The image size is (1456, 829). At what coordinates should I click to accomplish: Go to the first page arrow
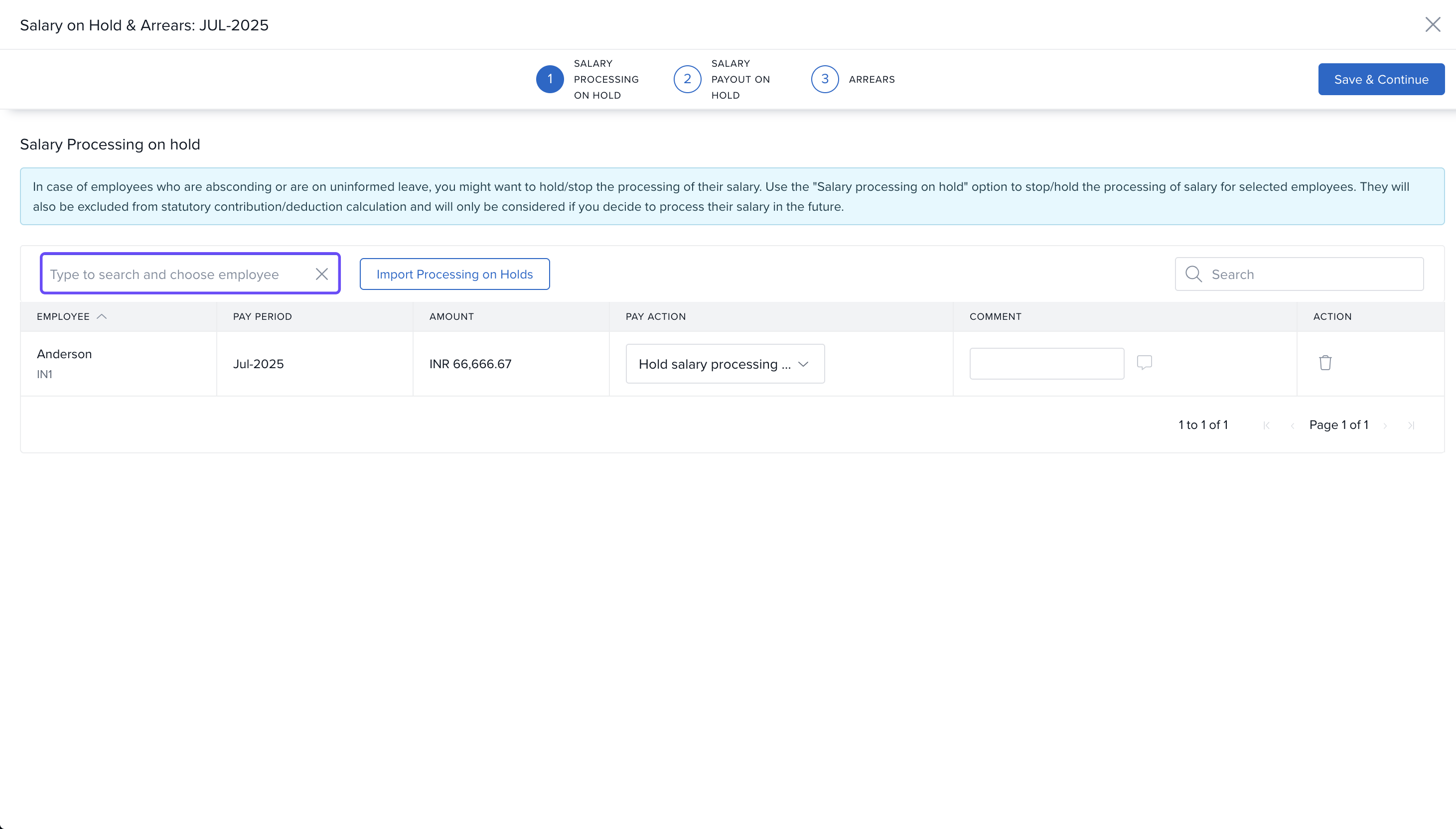[1266, 425]
